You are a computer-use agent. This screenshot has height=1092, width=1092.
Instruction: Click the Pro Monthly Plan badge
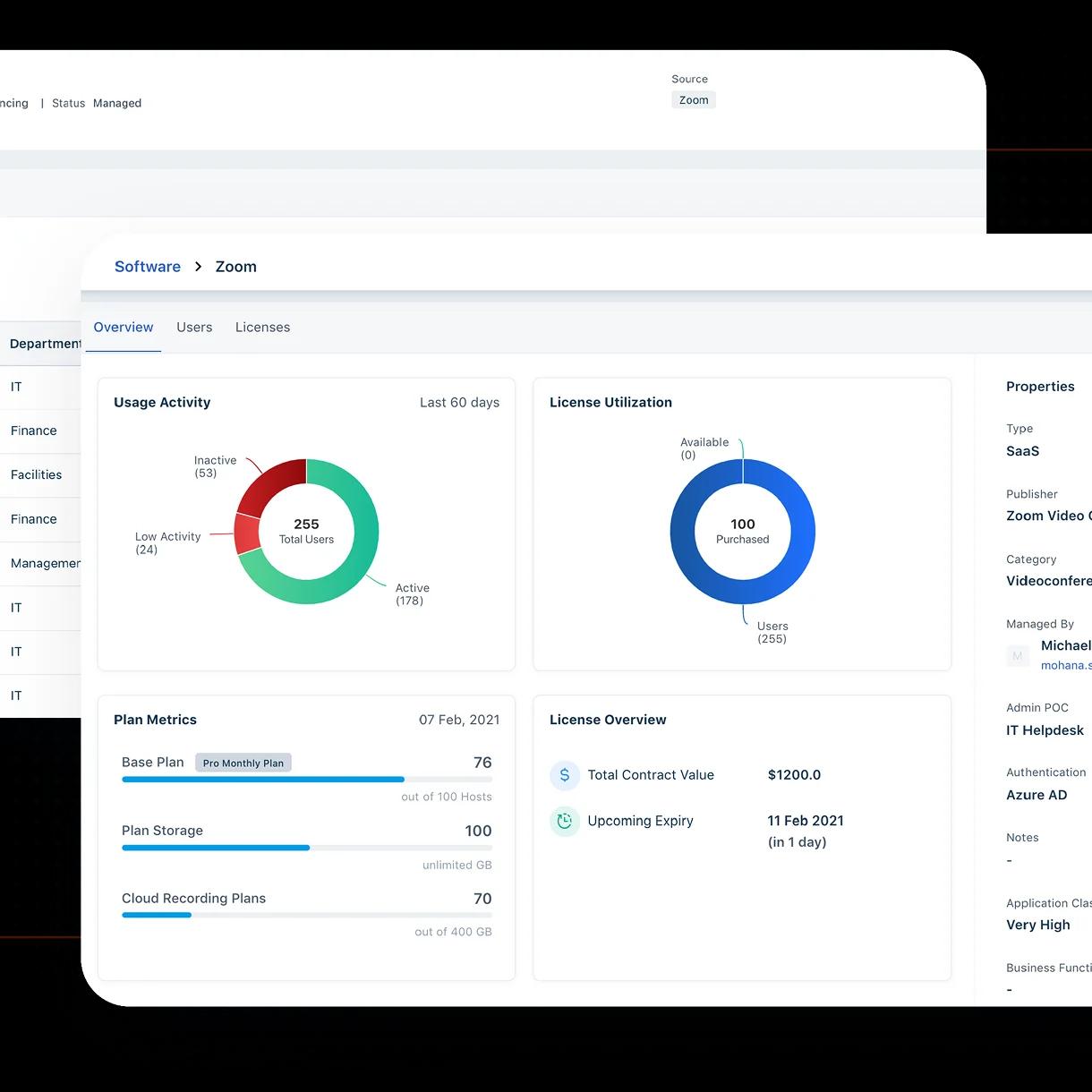click(x=243, y=763)
